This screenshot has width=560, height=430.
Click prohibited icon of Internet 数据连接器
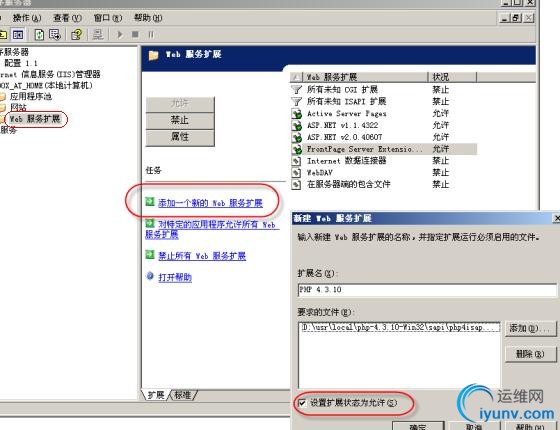pyautogui.click(x=296, y=161)
